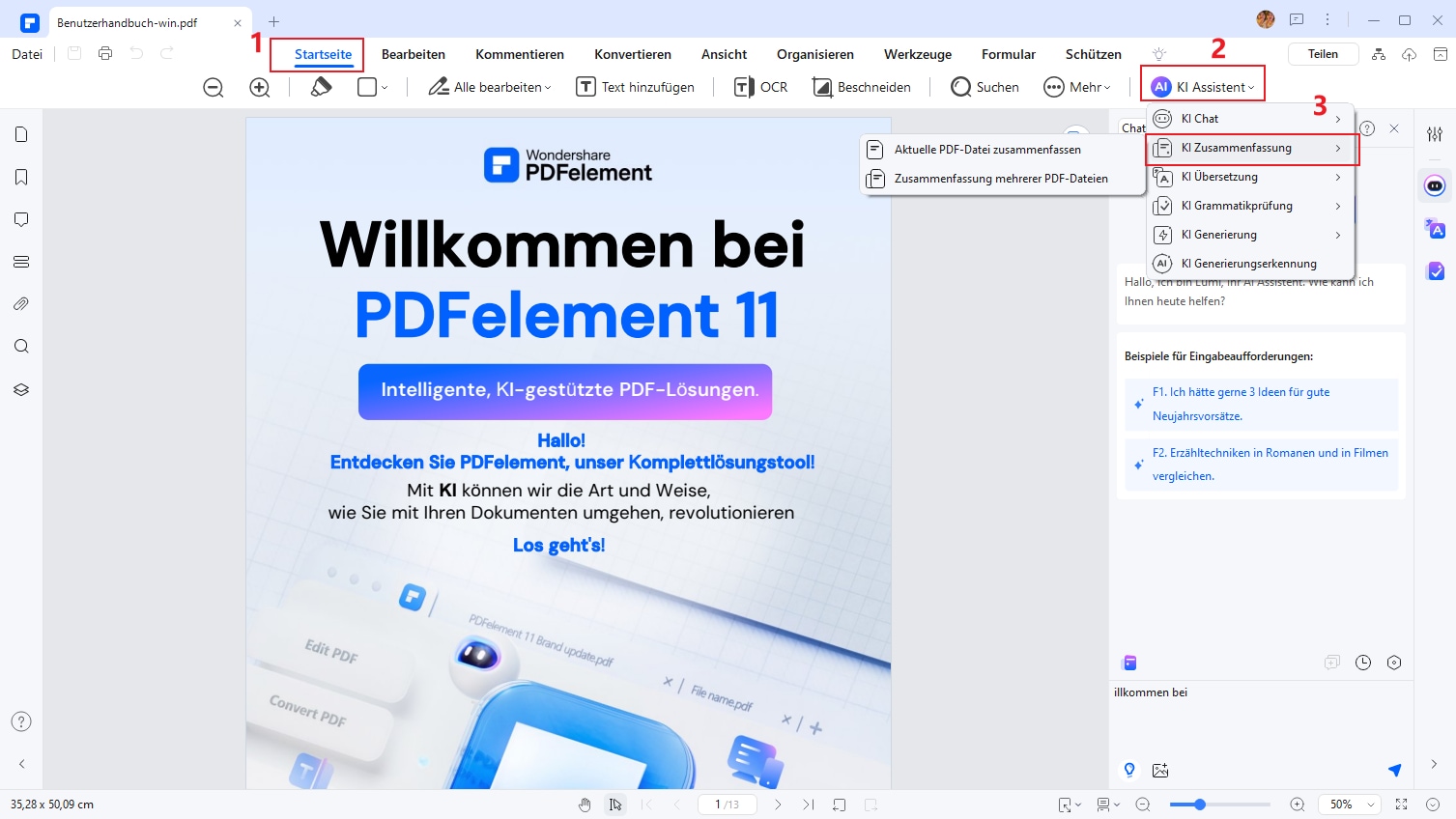Open properties sliders icon in right sidebar
The width and height of the screenshot is (1456, 819).
tap(1435, 134)
